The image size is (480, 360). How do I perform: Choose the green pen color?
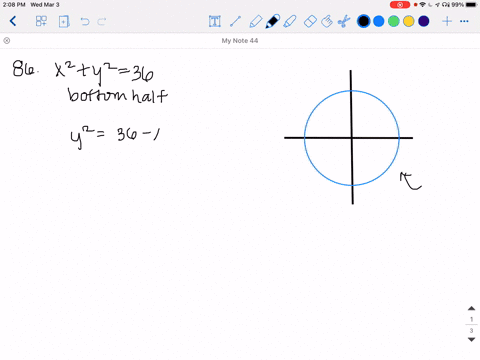pos(394,21)
